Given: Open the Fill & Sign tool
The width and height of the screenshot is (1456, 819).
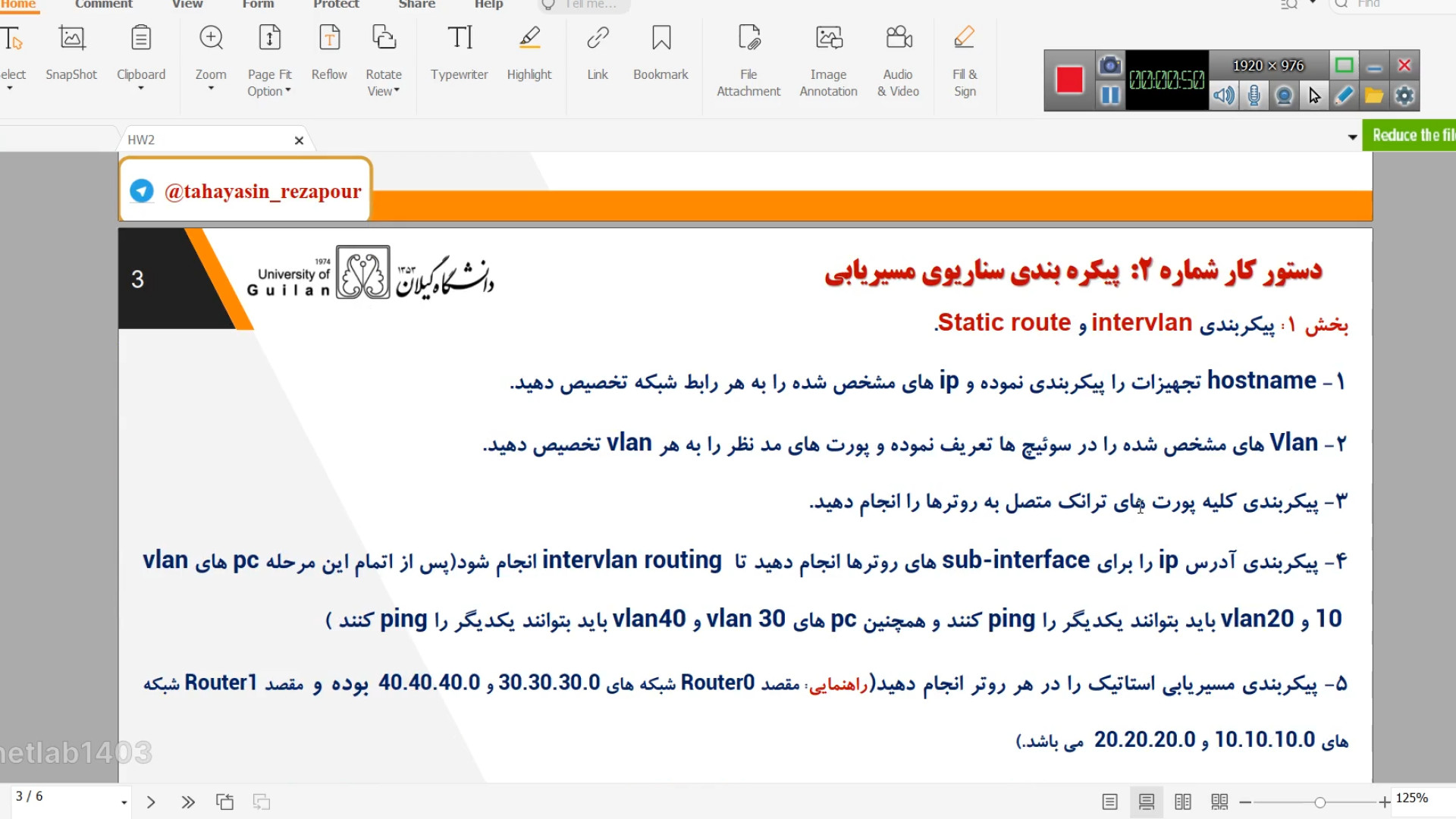Looking at the screenshot, I should pos(965,61).
